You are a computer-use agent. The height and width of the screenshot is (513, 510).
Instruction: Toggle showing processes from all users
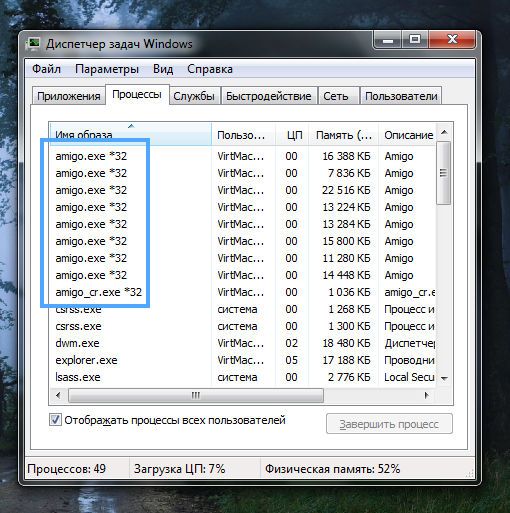point(55,420)
